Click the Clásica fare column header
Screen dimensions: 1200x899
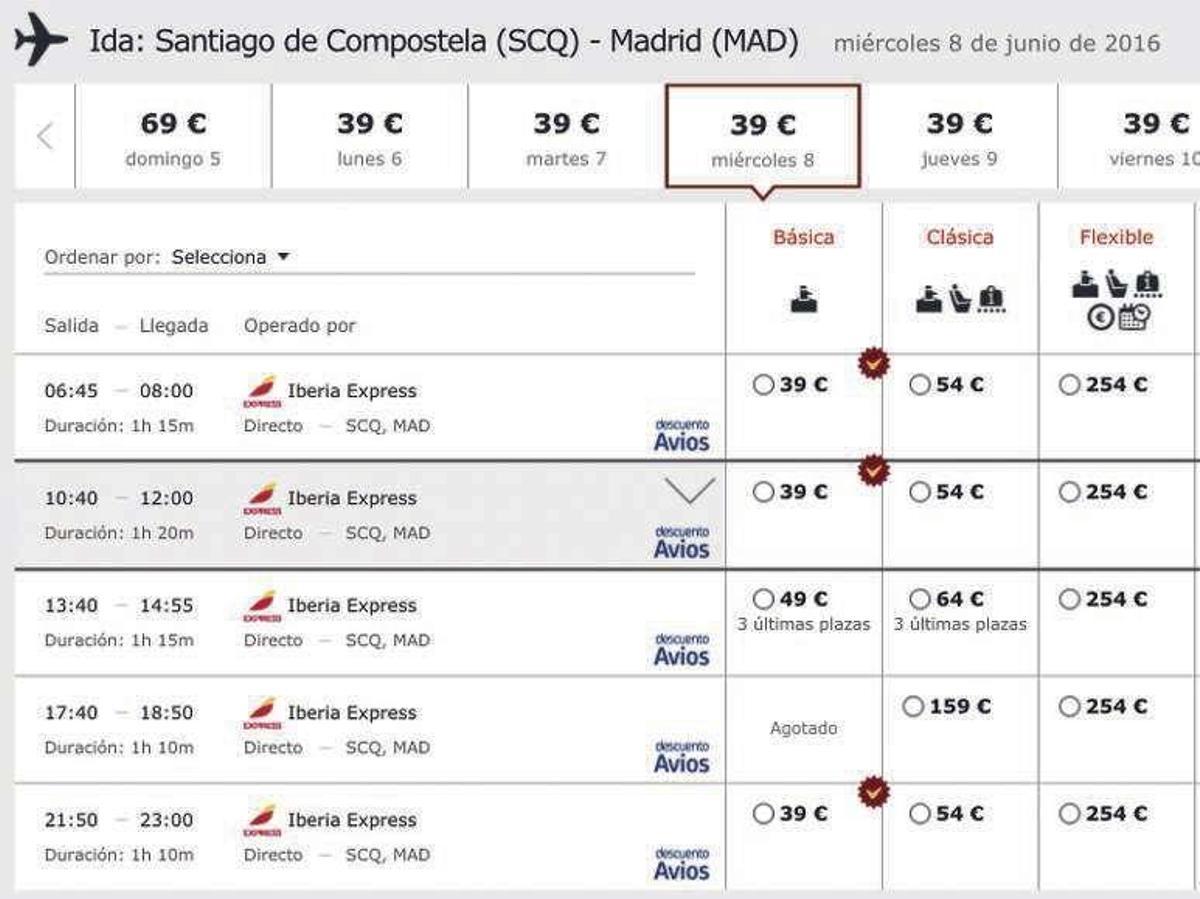coord(959,238)
